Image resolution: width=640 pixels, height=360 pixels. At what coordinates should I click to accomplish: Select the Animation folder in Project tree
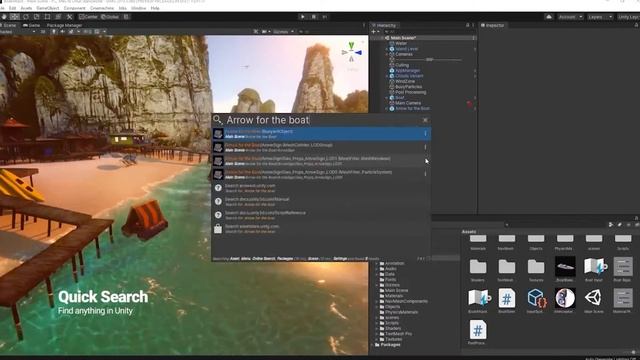394,263
